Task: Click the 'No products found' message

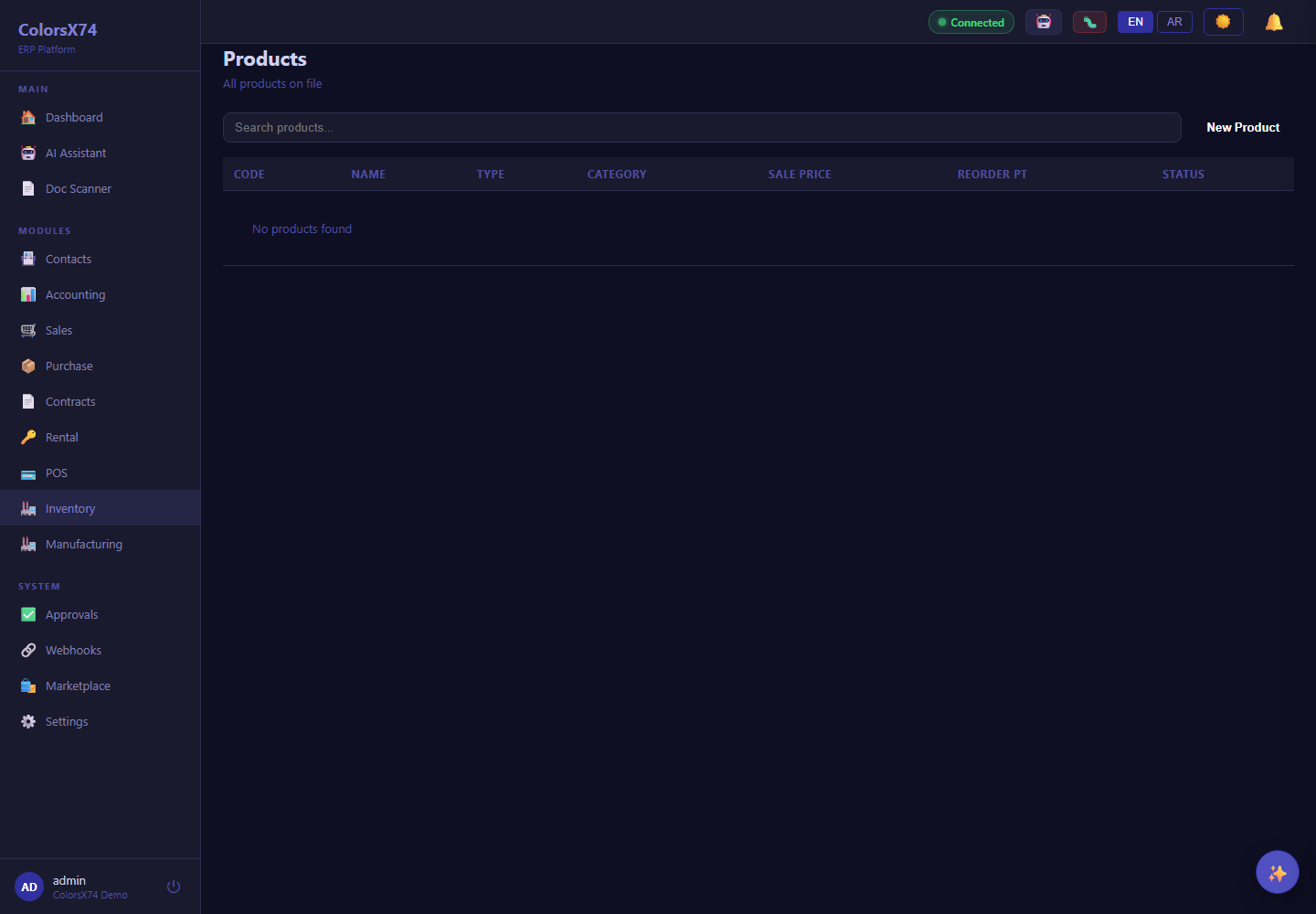Action: tap(302, 228)
